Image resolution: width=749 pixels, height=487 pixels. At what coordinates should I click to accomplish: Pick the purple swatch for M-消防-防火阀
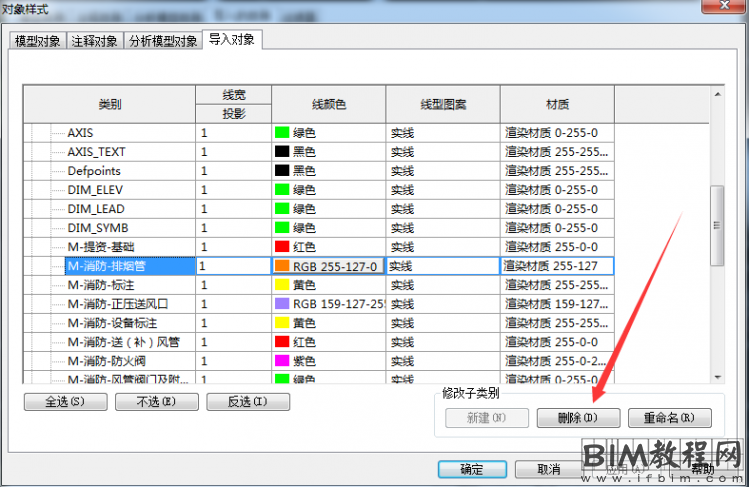(282, 361)
